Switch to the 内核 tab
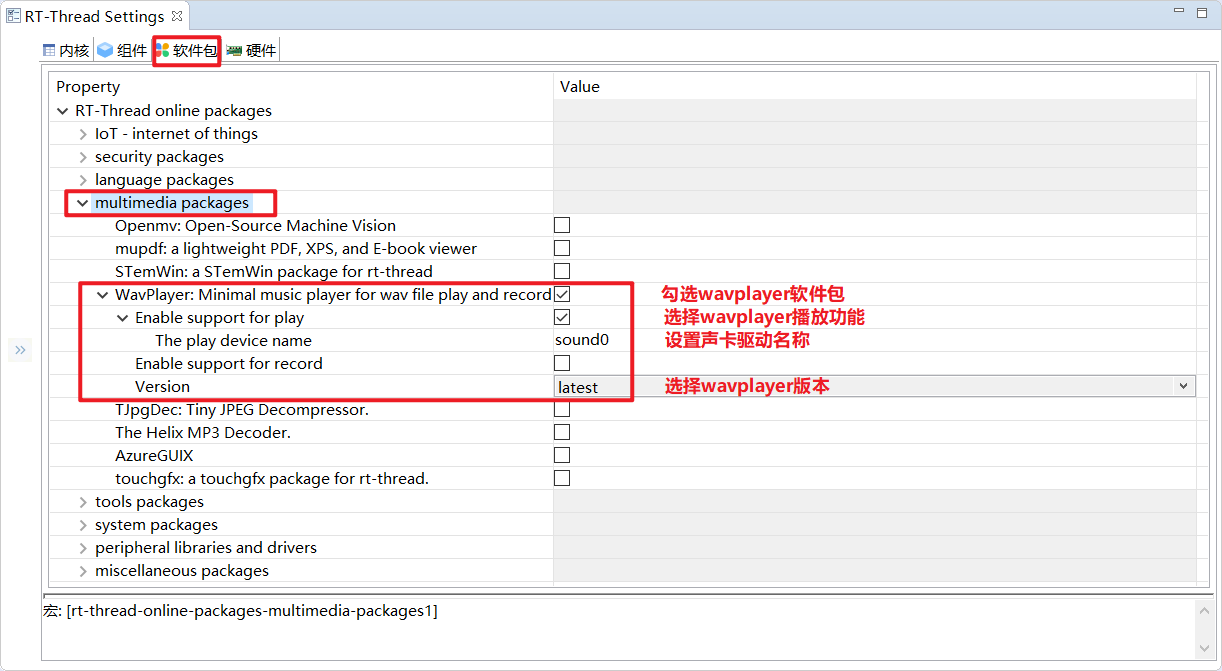Image resolution: width=1222 pixels, height=671 pixels. click(66, 50)
